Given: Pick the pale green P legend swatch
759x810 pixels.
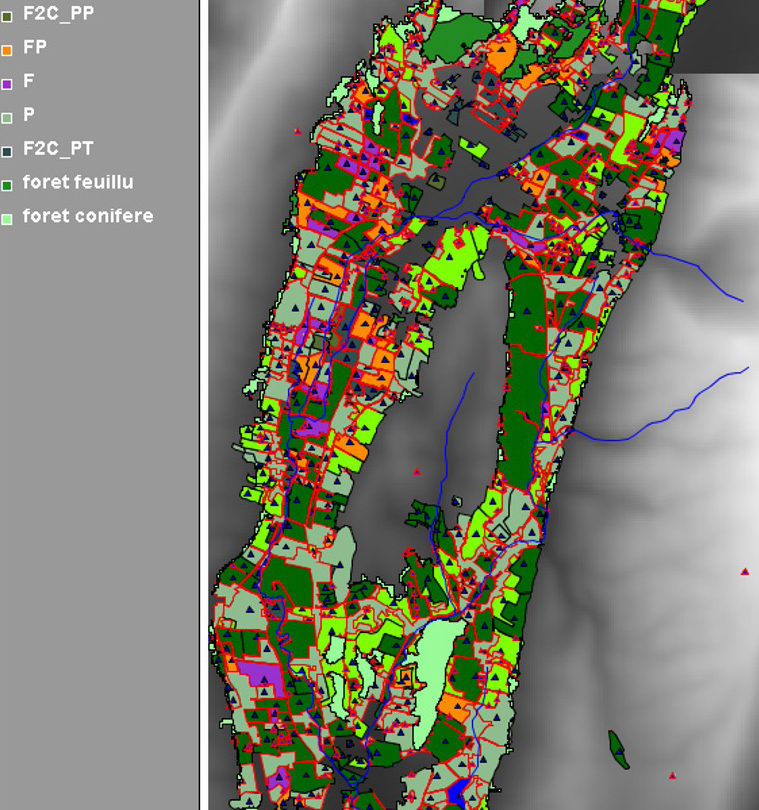Looking at the screenshot, I should point(7,118).
